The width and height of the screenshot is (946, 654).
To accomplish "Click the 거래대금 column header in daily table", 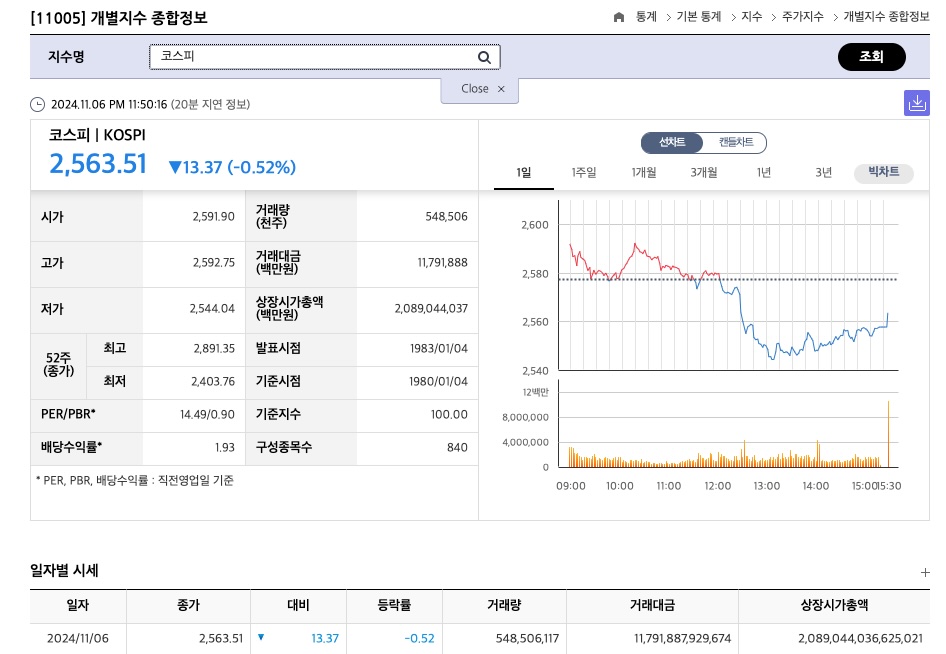I will point(652,605).
